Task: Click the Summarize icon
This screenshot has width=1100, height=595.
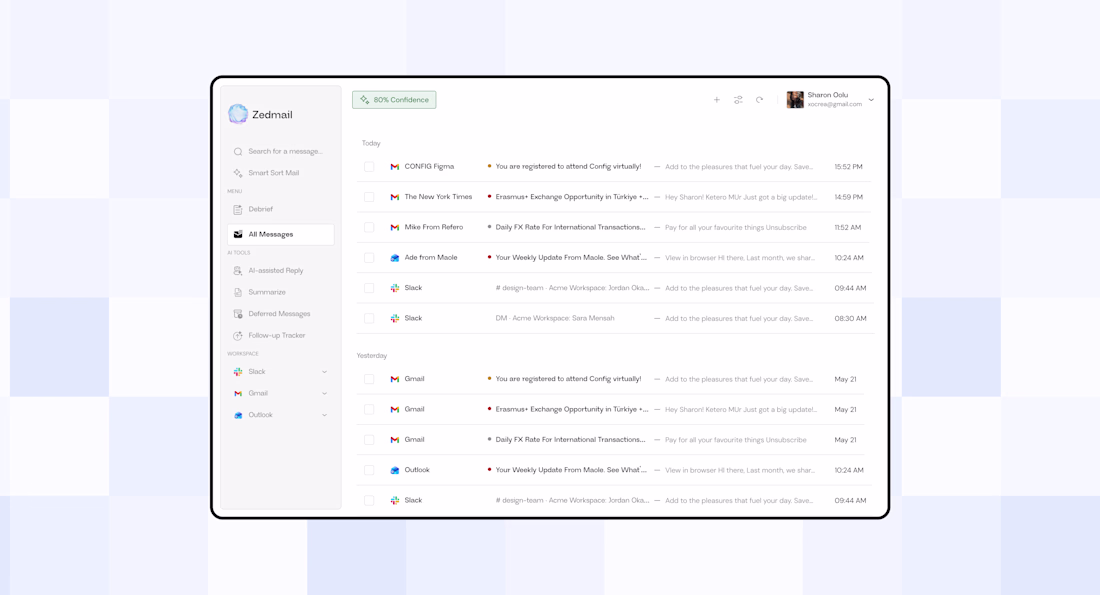Action: pyautogui.click(x=238, y=292)
